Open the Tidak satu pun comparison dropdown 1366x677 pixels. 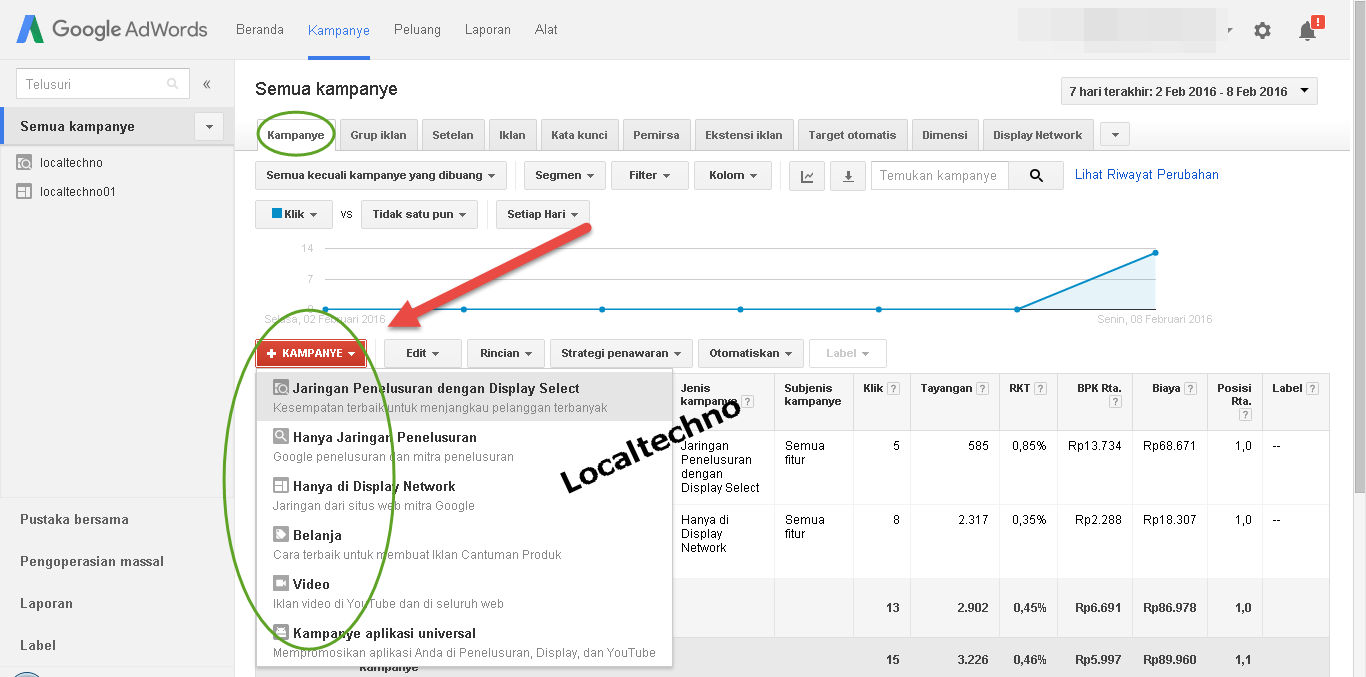point(419,214)
